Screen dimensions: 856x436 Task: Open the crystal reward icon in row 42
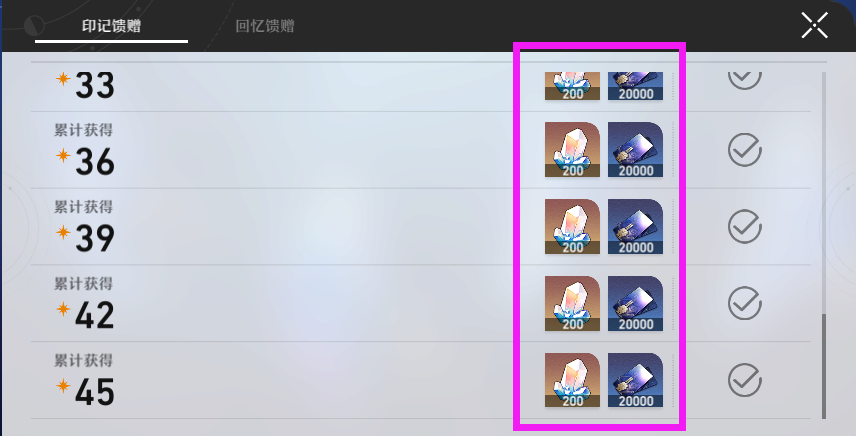[x=572, y=303]
